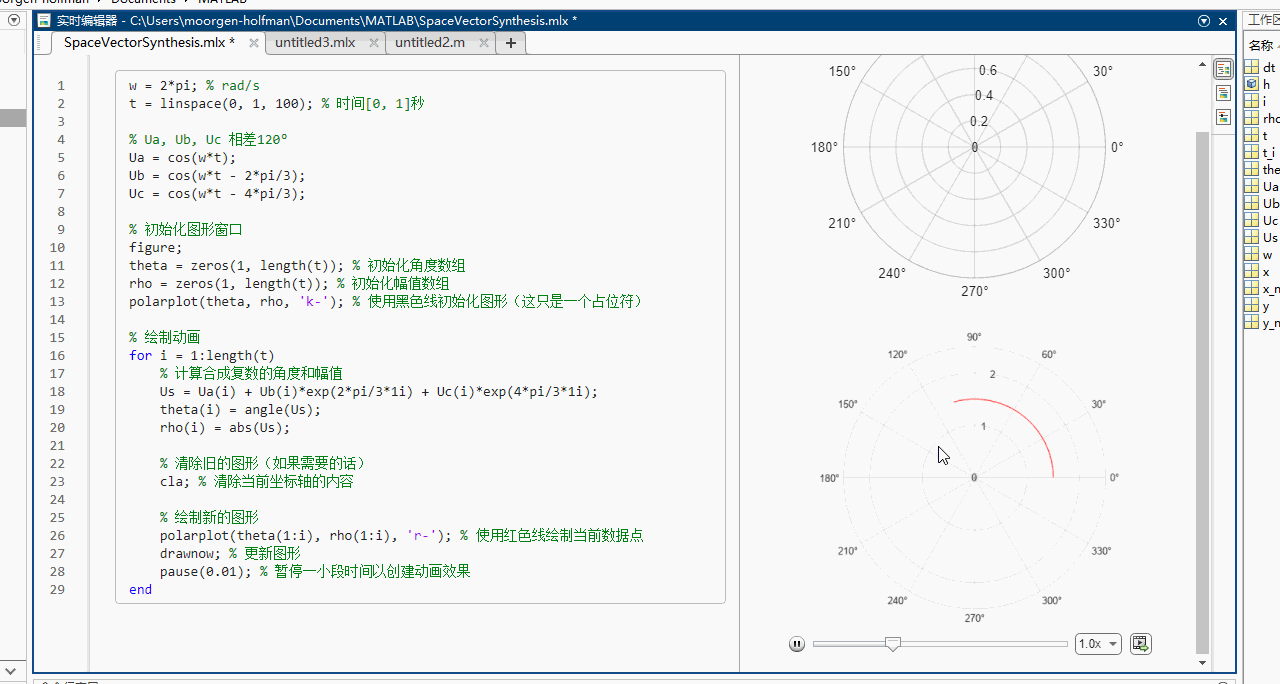The width and height of the screenshot is (1280, 684).
Task: Close the Live Editor panel
Action: tap(1223, 21)
